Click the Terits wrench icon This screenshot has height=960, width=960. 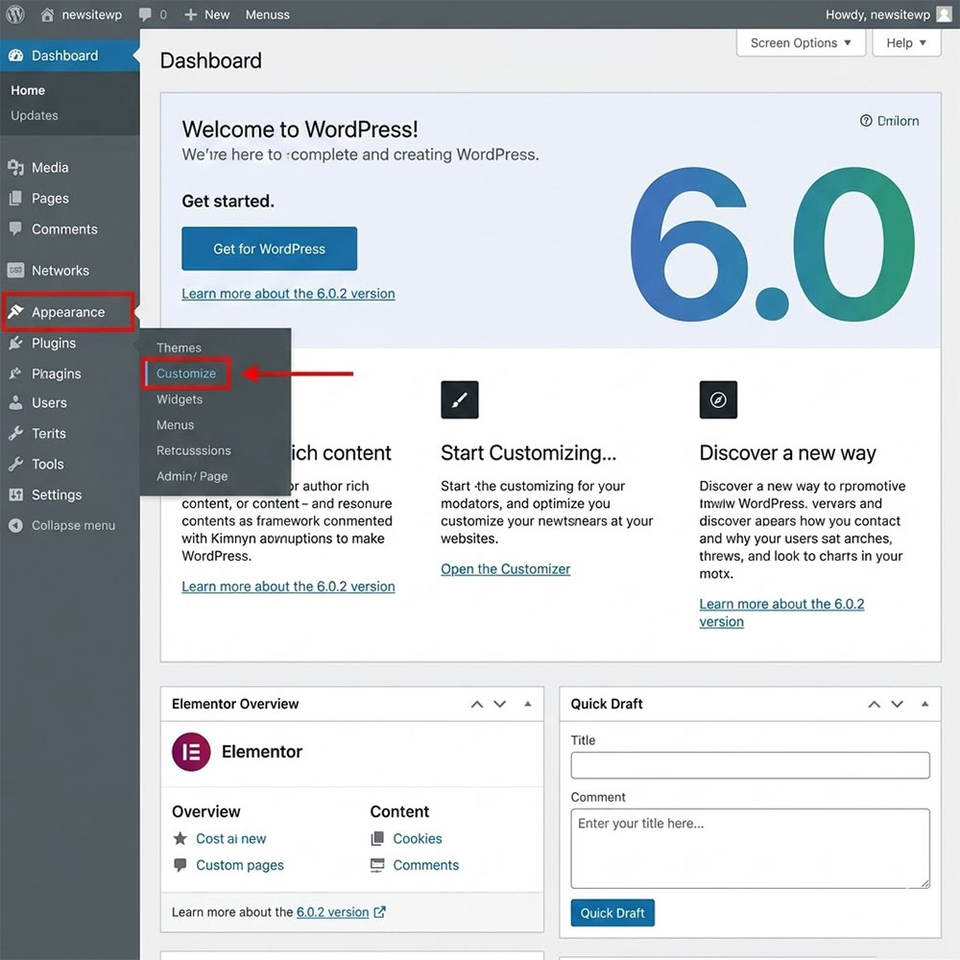[16, 433]
